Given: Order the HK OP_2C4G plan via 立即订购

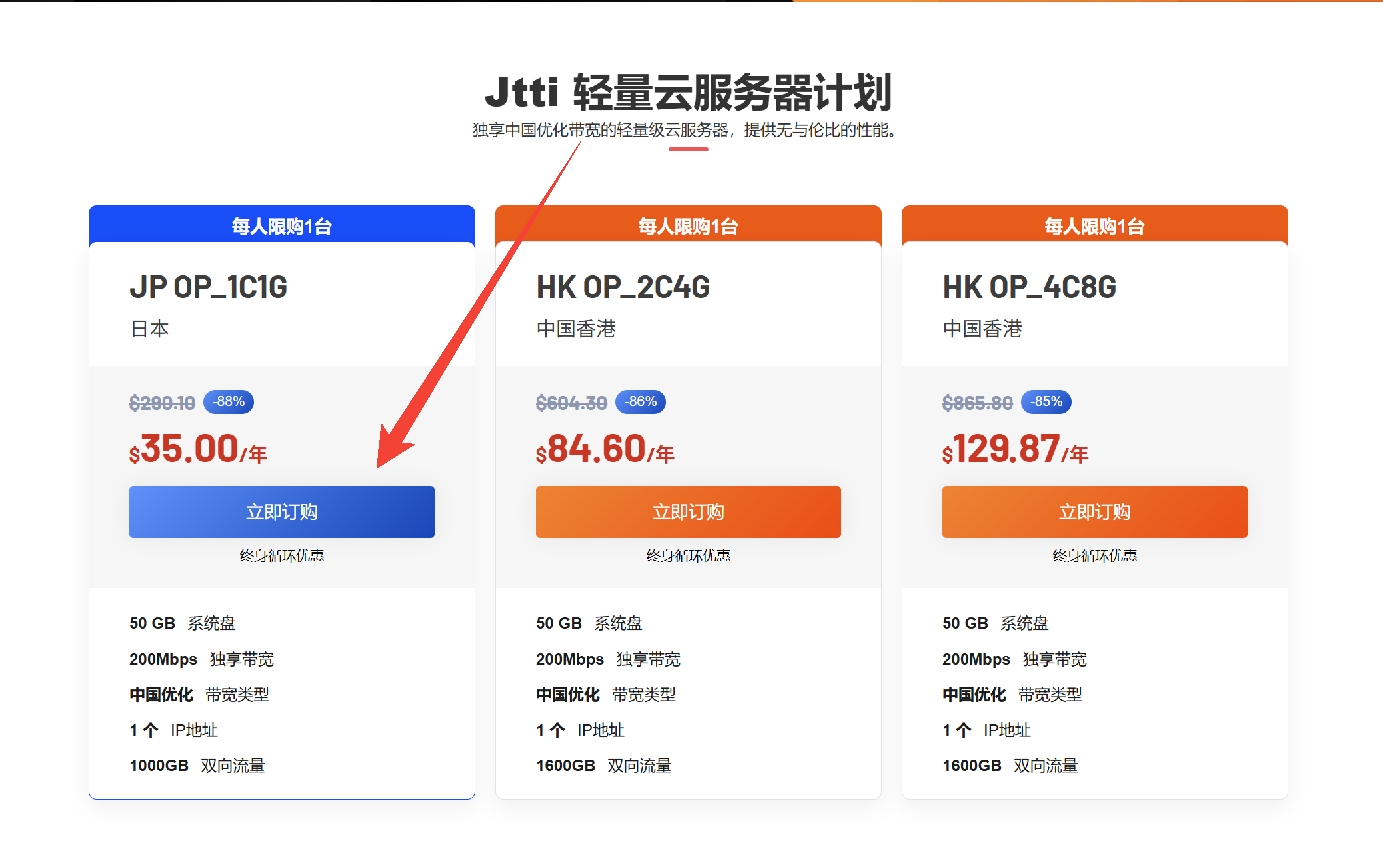Looking at the screenshot, I should (x=688, y=512).
